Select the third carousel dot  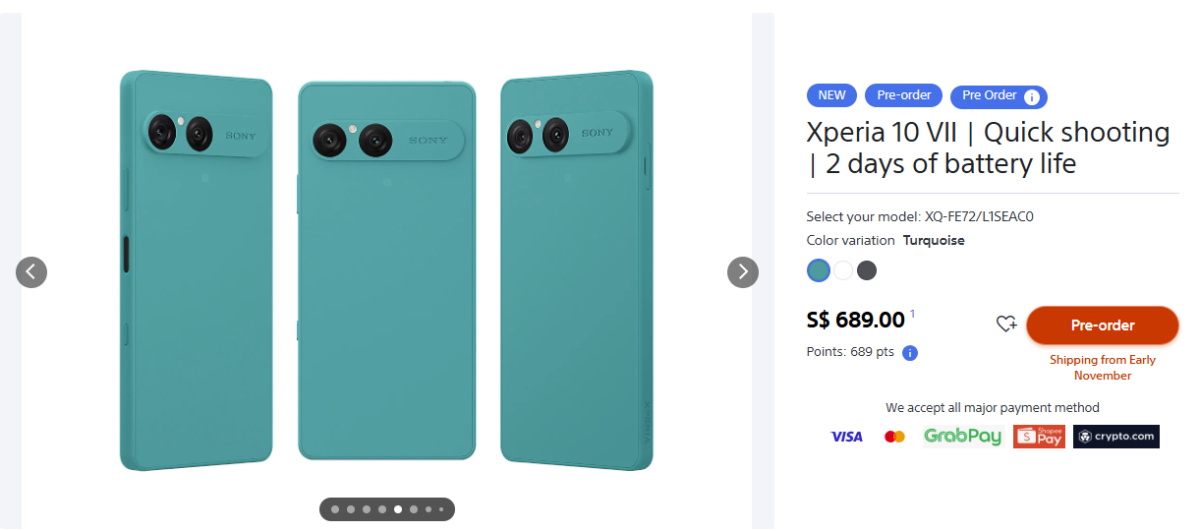pos(367,509)
